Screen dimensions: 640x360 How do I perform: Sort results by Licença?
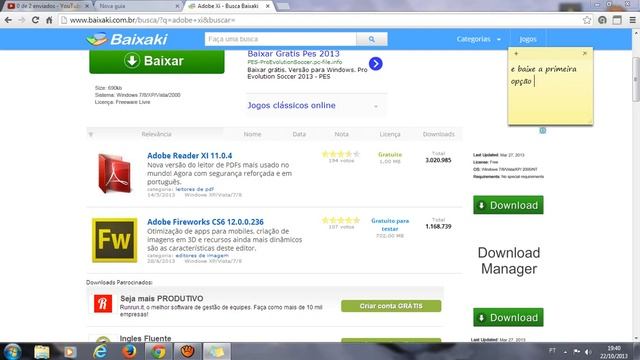pyautogui.click(x=390, y=134)
